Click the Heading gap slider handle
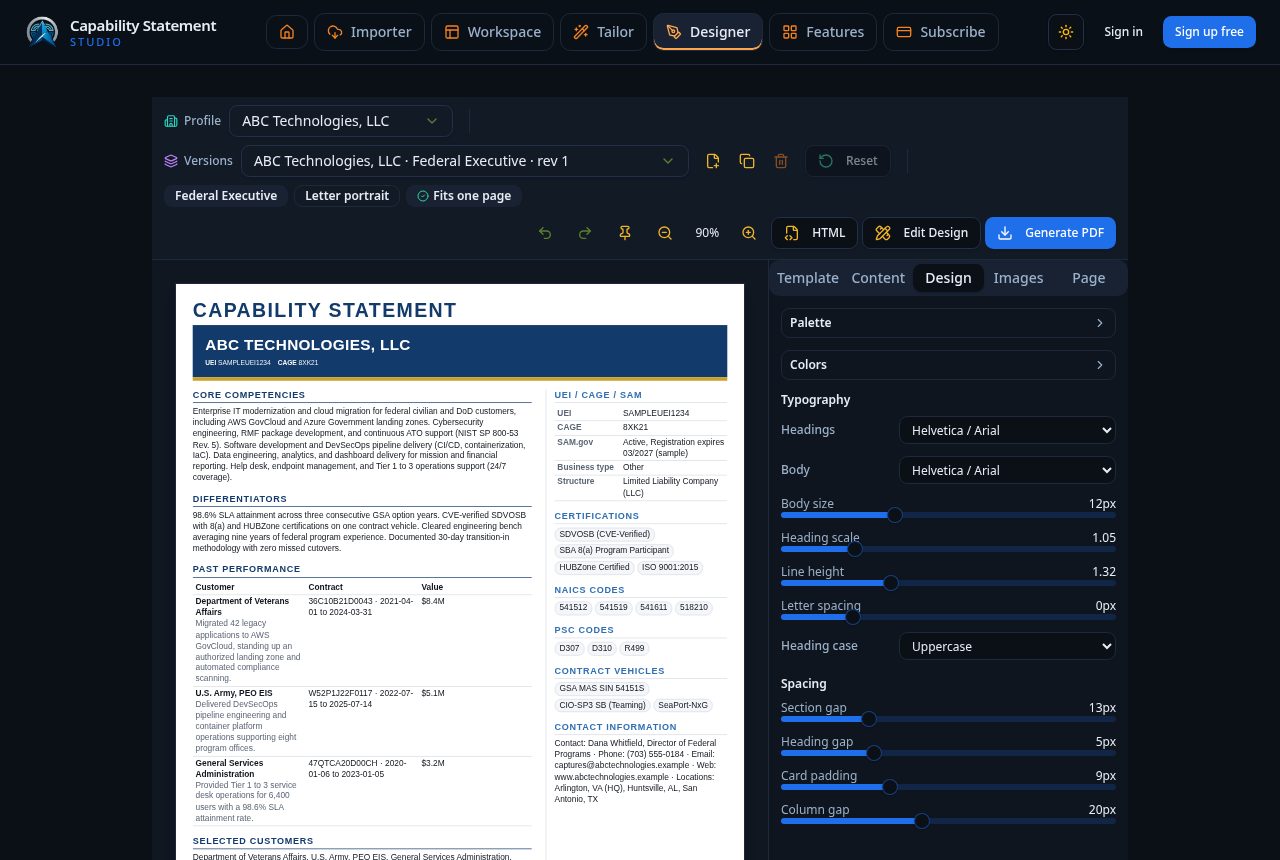Screen dimensions: 1280x860 click(874, 753)
